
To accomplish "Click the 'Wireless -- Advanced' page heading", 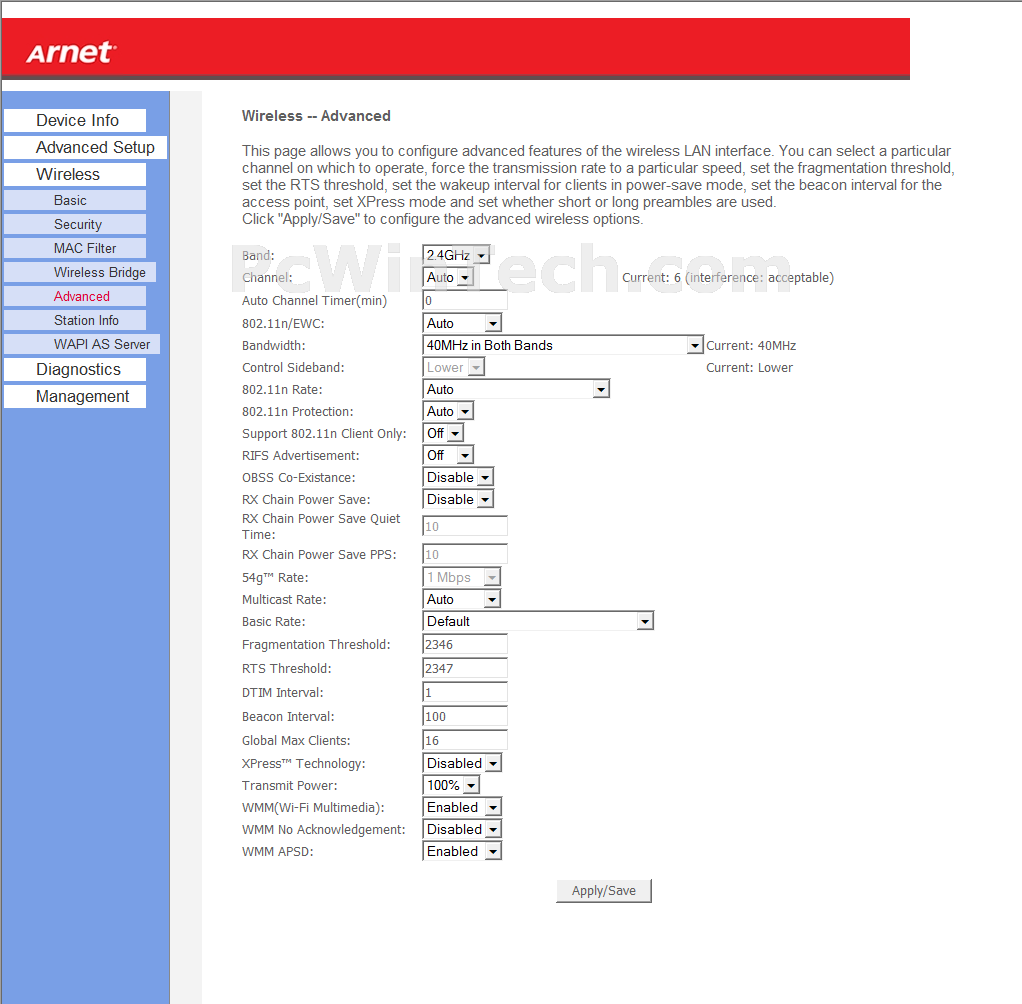I will [x=316, y=116].
